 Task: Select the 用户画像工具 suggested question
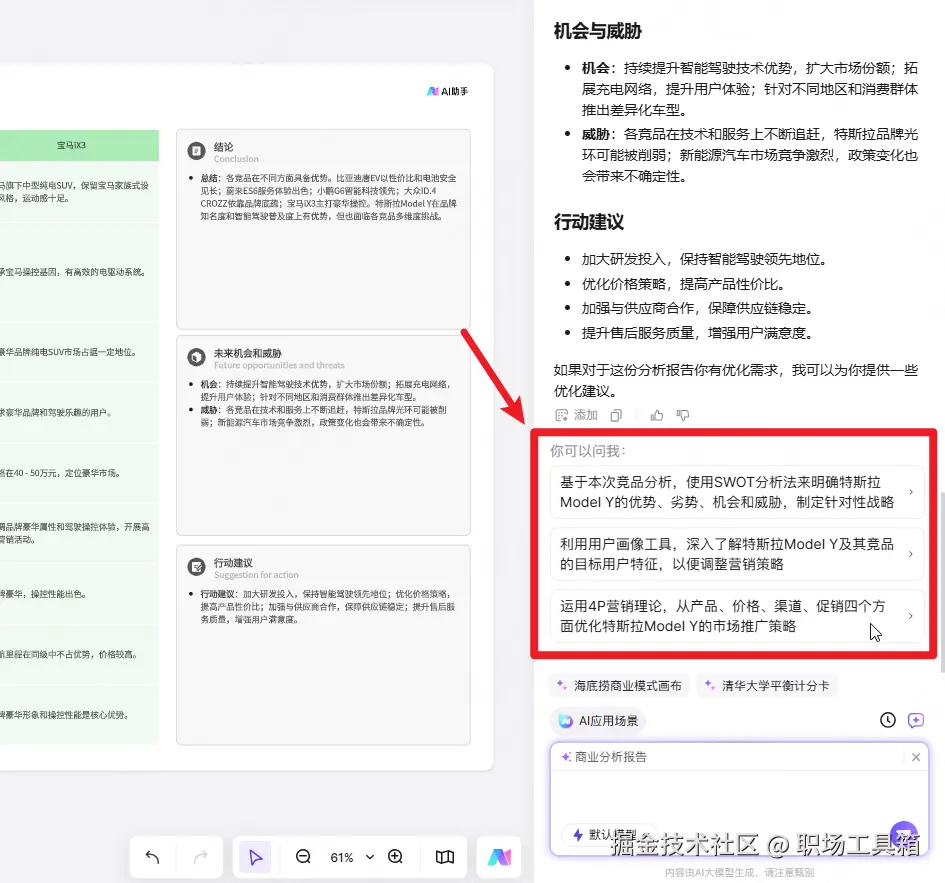click(x=736, y=554)
